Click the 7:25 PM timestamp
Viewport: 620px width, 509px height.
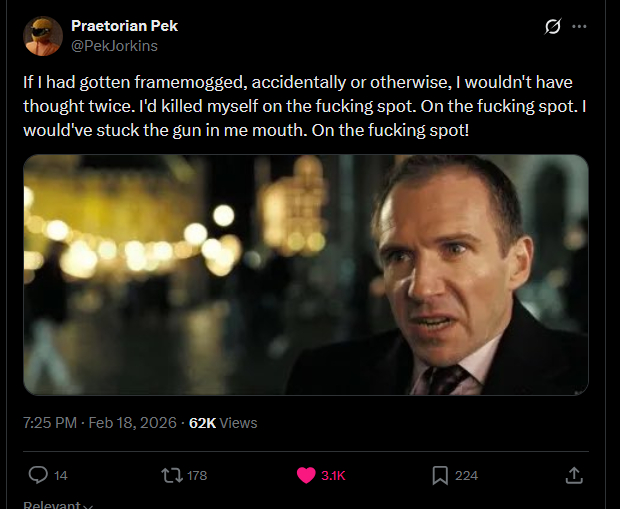(49, 423)
